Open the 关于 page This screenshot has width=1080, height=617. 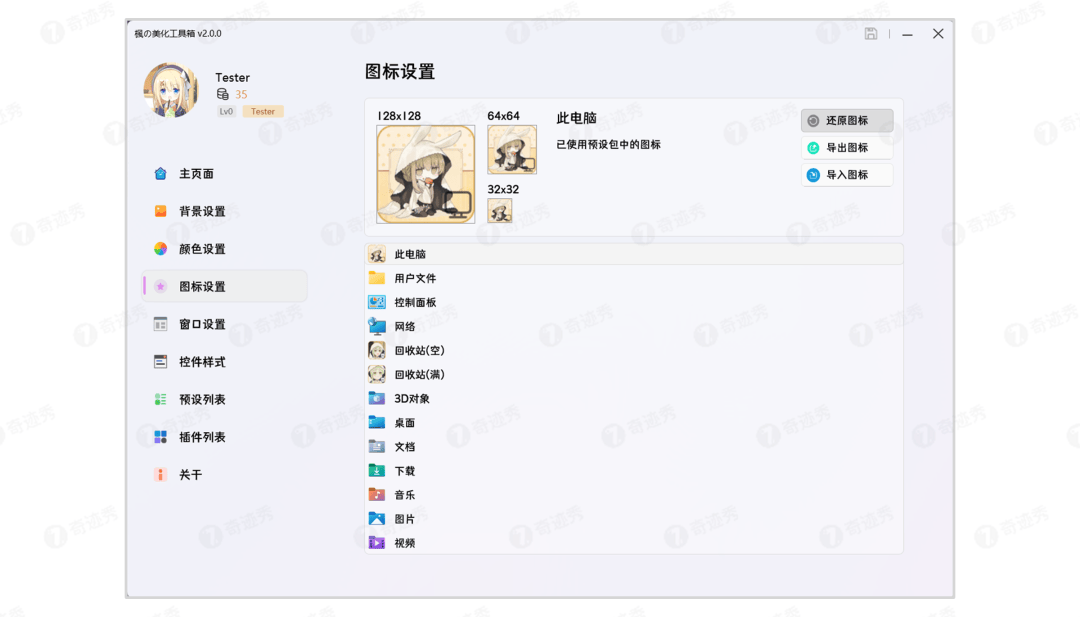coord(225,474)
